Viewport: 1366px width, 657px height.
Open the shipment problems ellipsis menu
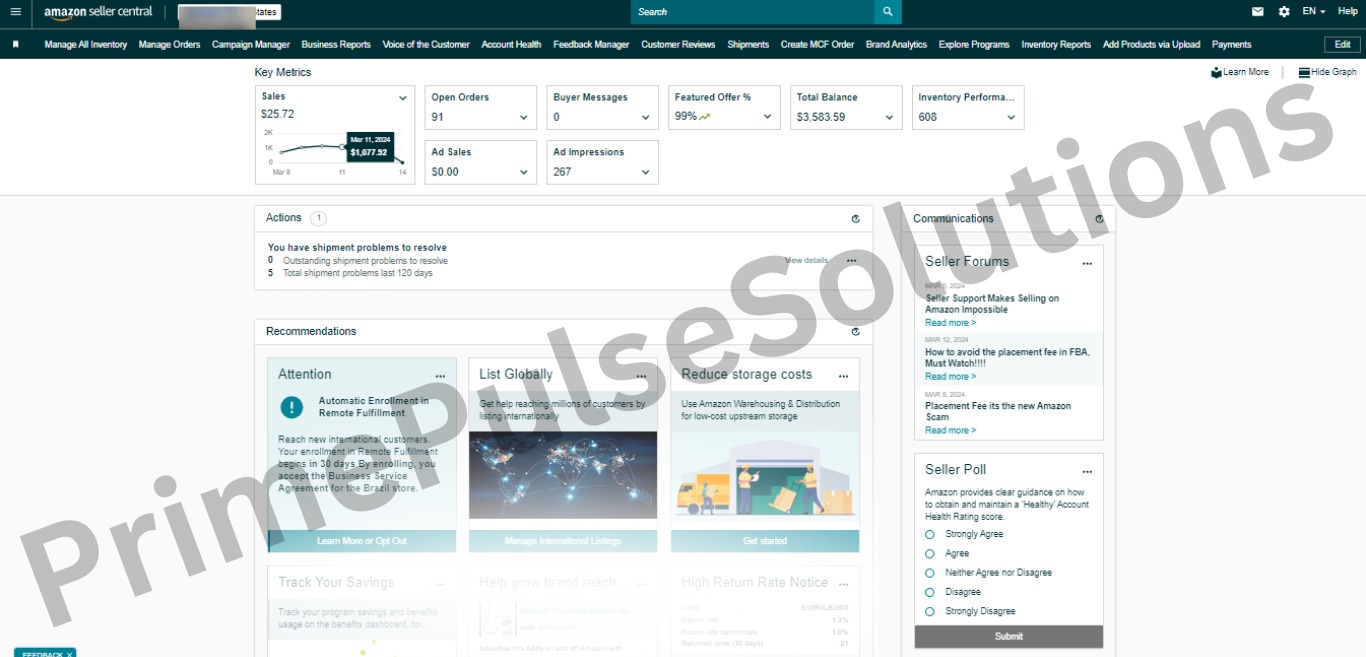click(x=851, y=261)
